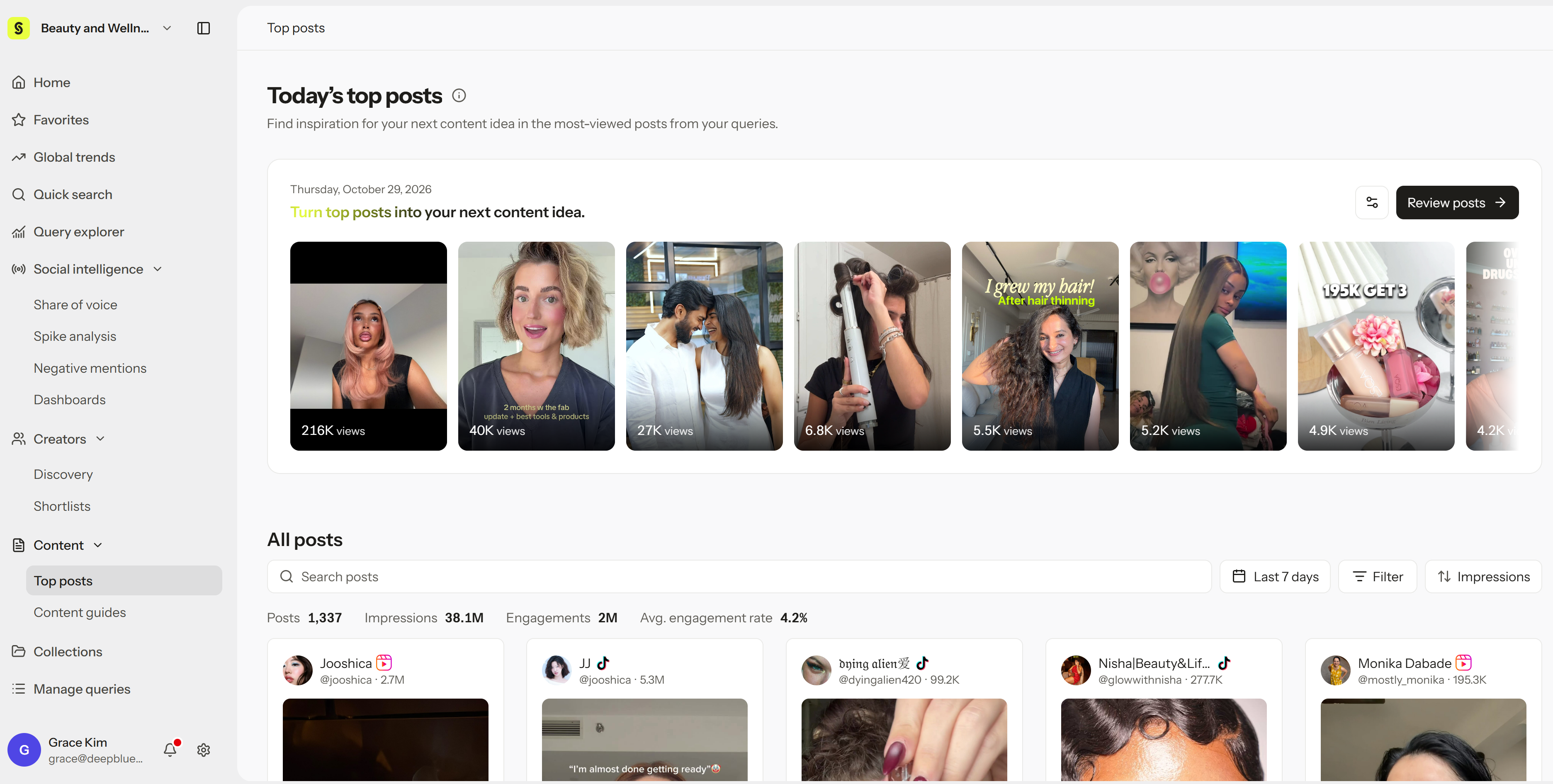The image size is (1553, 784).
Task: Click the Creators people icon
Action: pyautogui.click(x=19, y=439)
